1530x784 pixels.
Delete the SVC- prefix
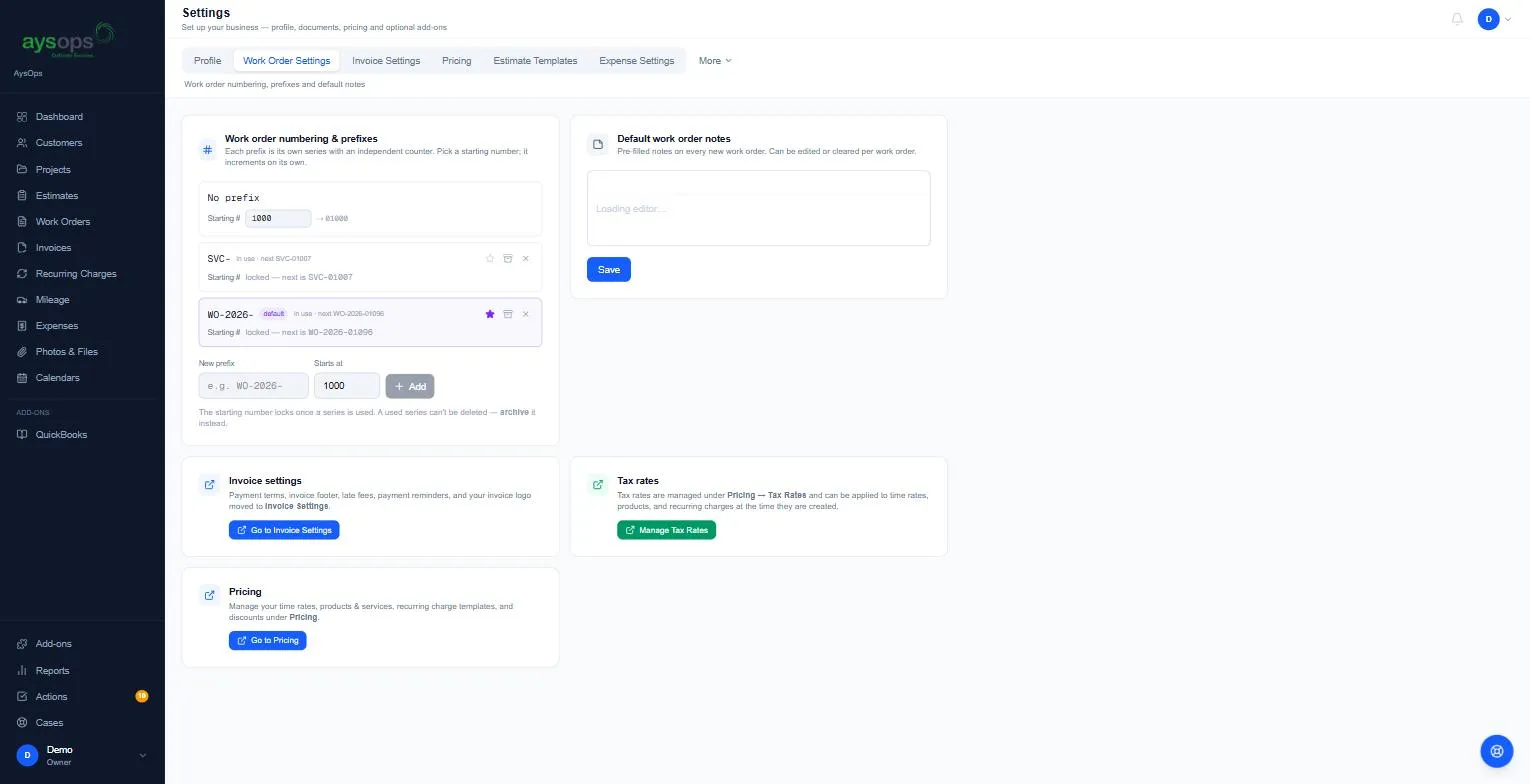pos(526,259)
